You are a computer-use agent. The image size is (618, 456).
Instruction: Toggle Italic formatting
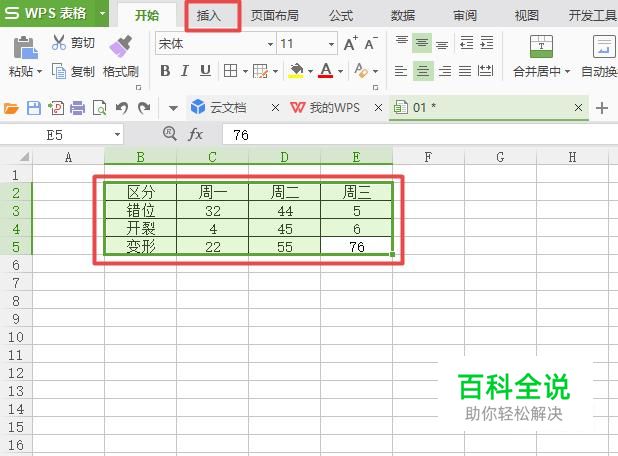click(184, 71)
